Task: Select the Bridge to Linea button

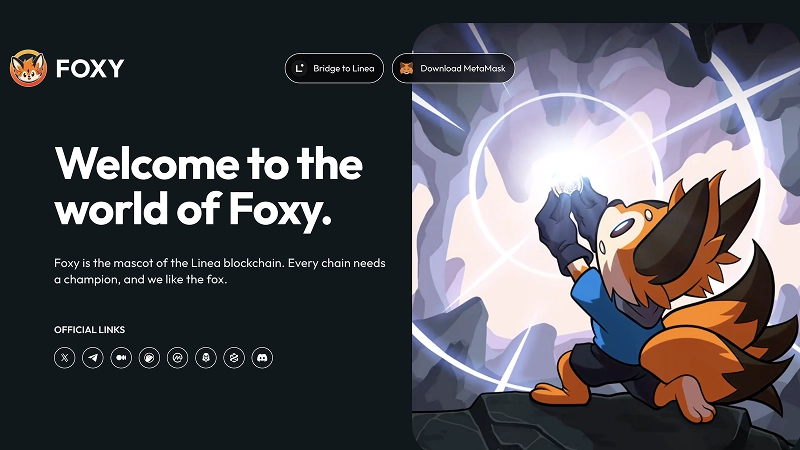Action: [x=334, y=68]
